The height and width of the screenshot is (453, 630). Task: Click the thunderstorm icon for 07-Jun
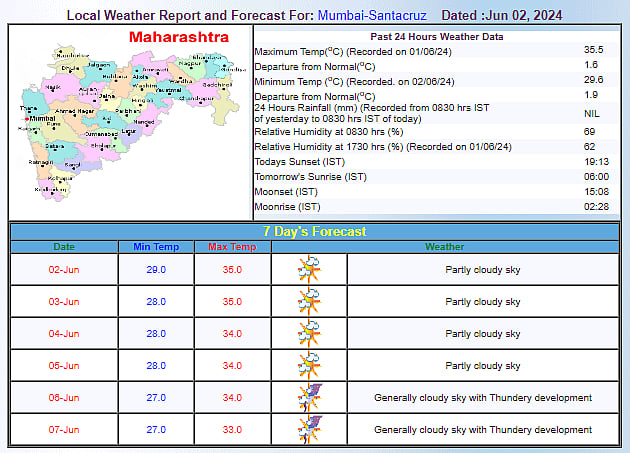[309, 429]
